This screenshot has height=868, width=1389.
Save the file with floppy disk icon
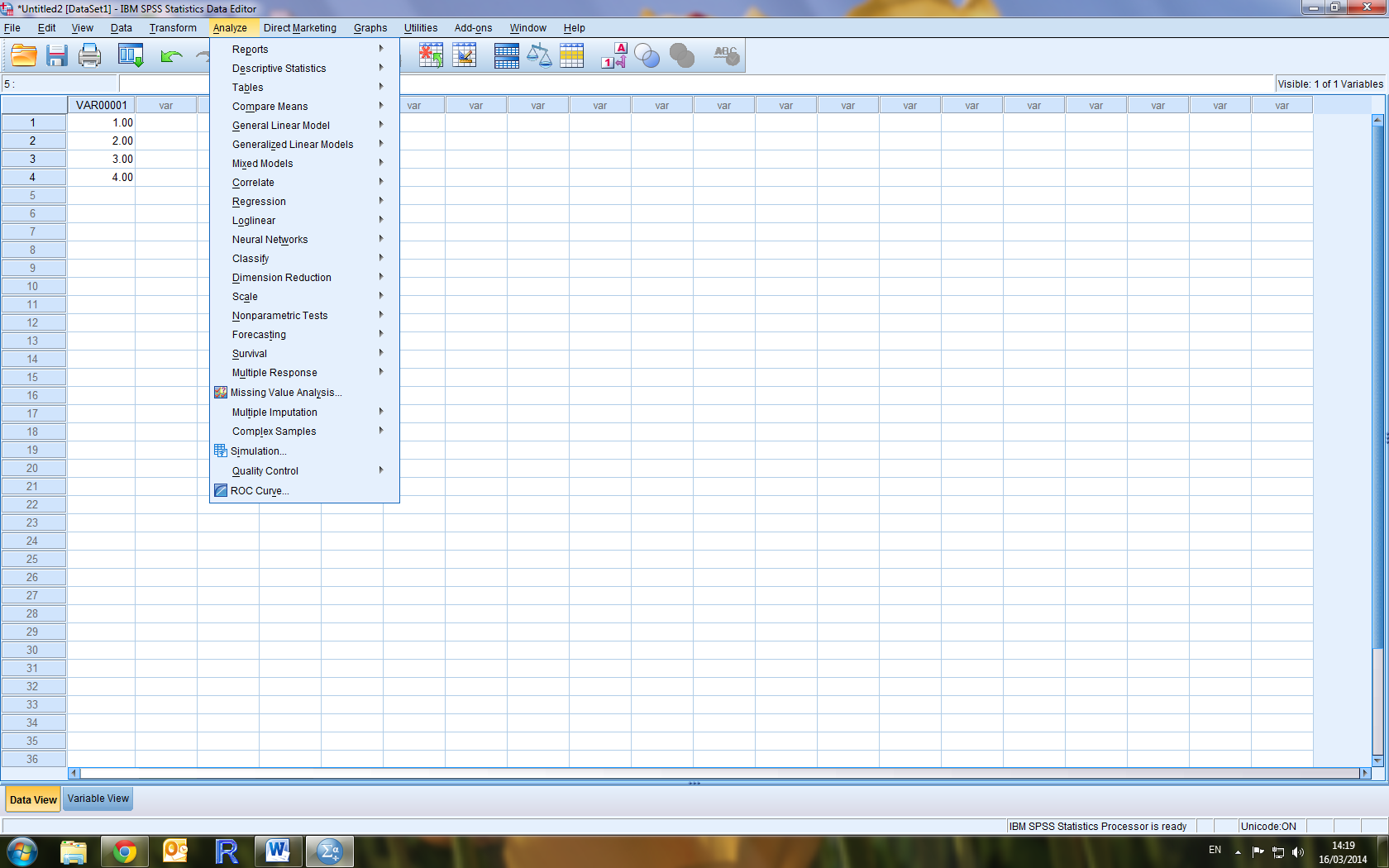[56, 55]
